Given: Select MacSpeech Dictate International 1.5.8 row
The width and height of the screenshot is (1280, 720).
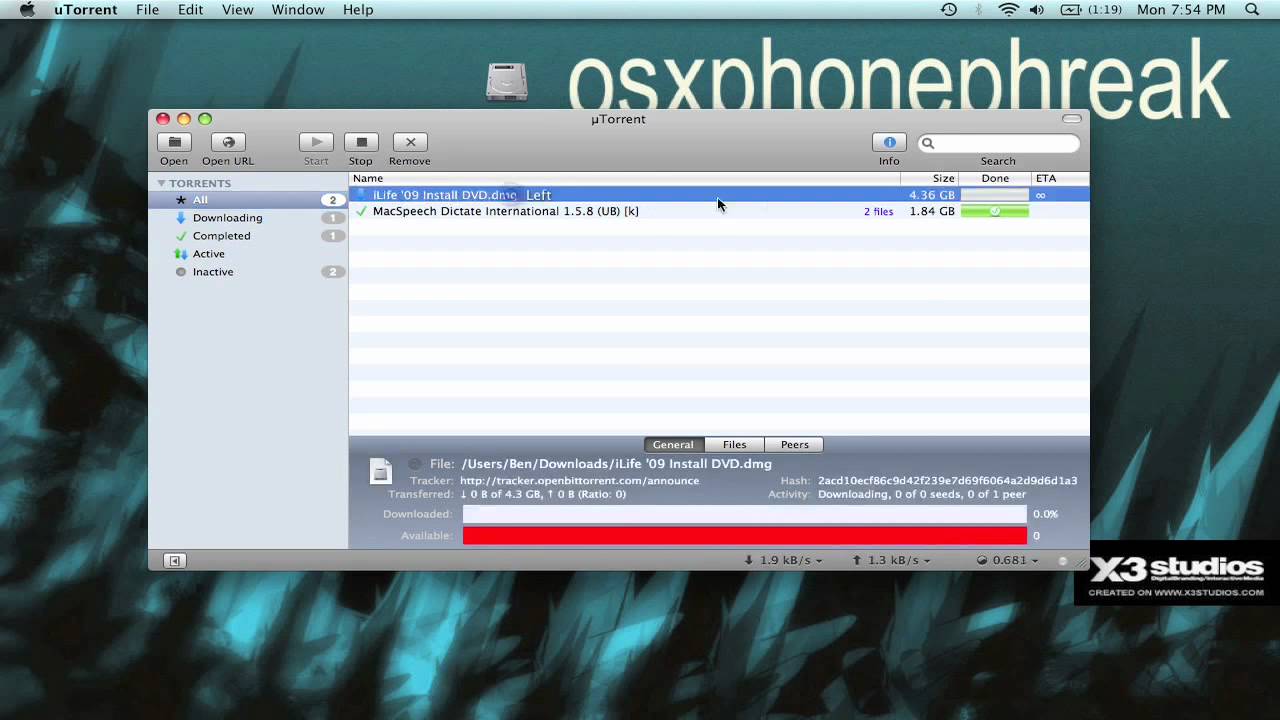Looking at the screenshot, I should (x=719, y=211).
